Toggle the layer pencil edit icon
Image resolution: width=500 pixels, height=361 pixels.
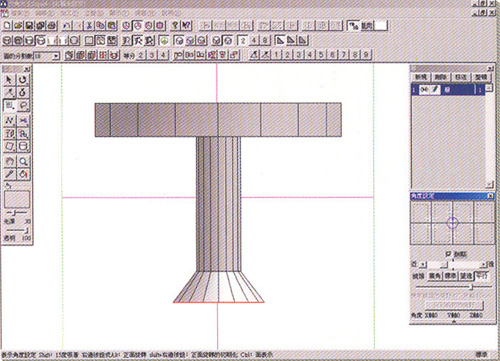[x=435, y=89]
